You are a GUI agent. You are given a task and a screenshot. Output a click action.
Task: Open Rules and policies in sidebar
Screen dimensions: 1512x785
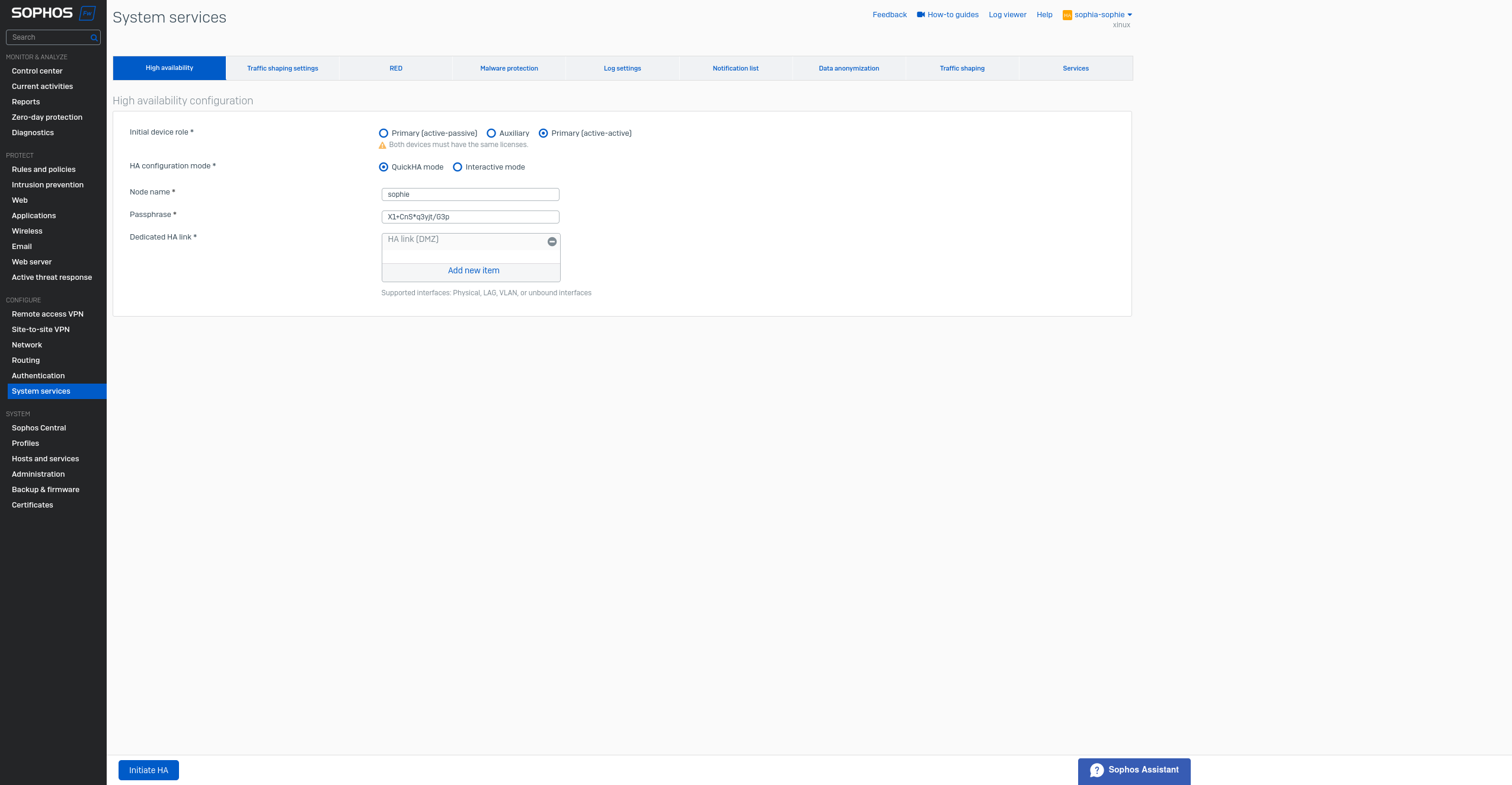click(x=43, y=170)
